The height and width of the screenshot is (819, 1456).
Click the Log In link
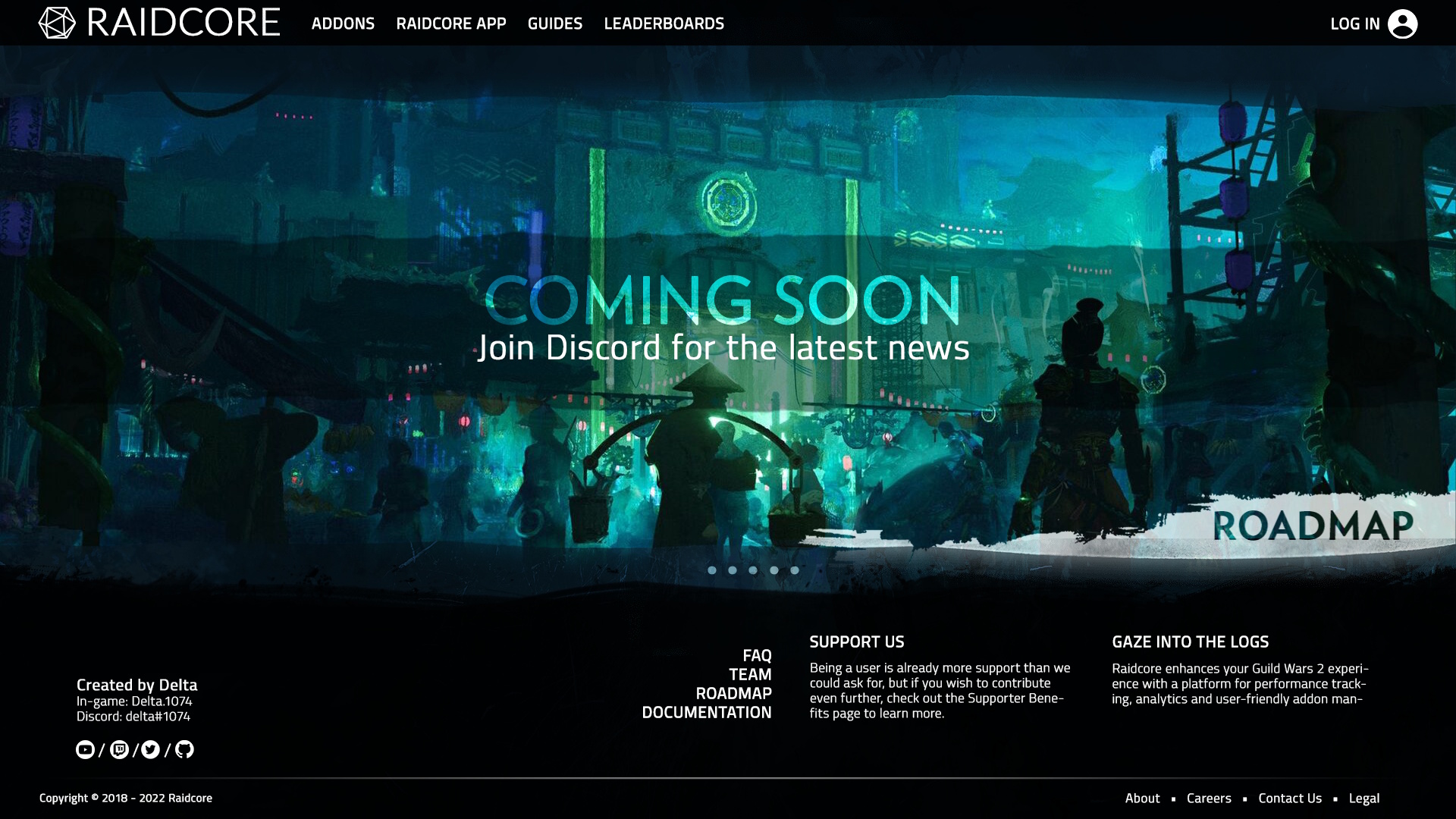click(x=1354, y=24)
